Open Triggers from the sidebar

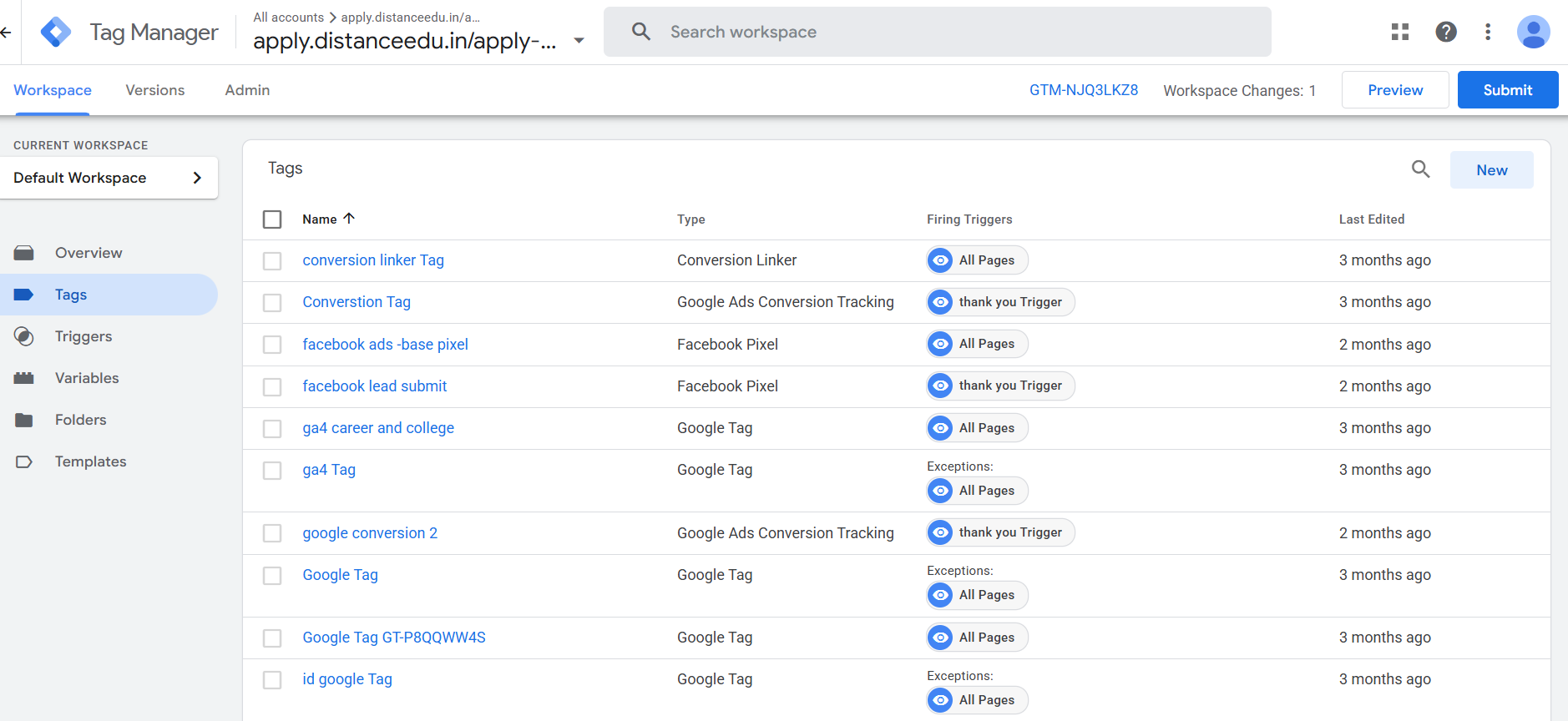(83, 336)
